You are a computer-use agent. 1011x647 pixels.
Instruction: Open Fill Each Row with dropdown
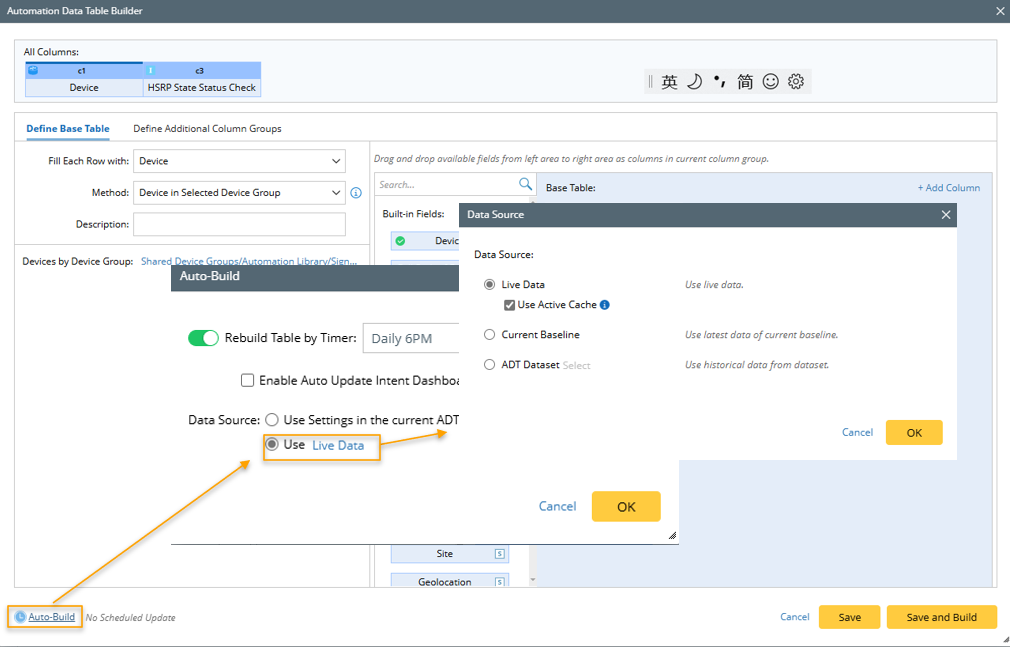(x=239, y=161)
